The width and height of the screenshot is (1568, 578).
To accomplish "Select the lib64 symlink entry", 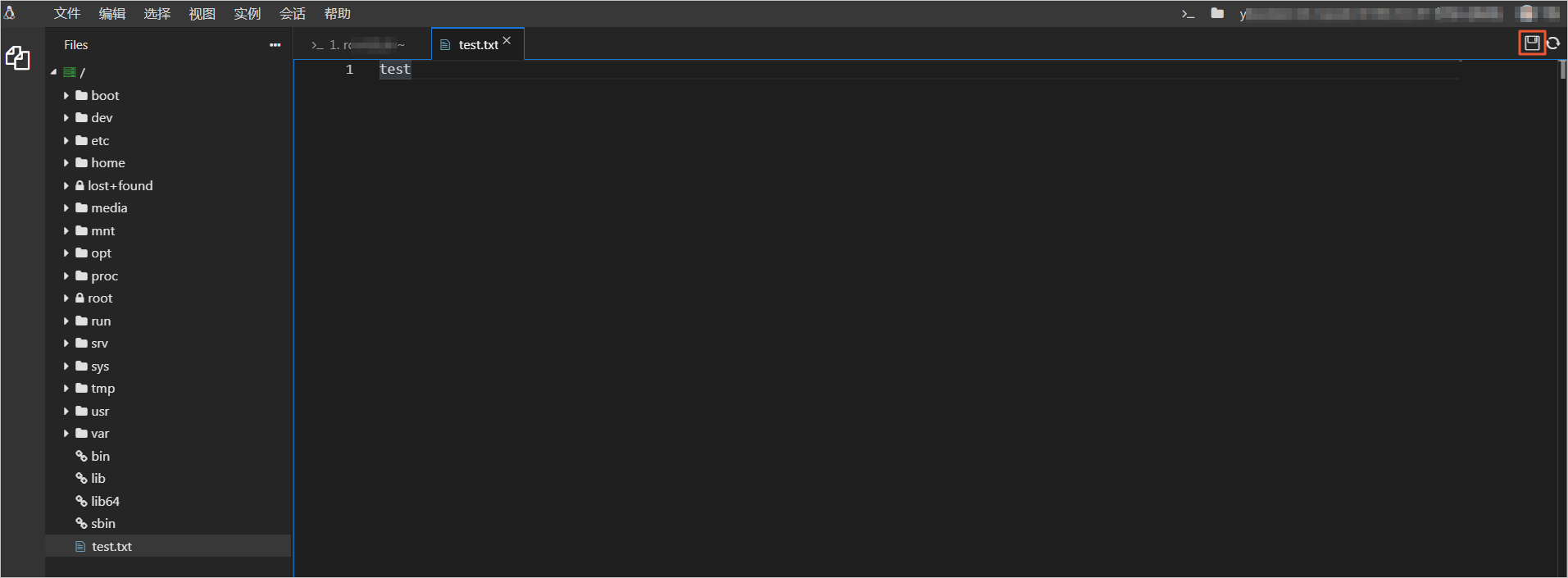I will tap(105, 502).
